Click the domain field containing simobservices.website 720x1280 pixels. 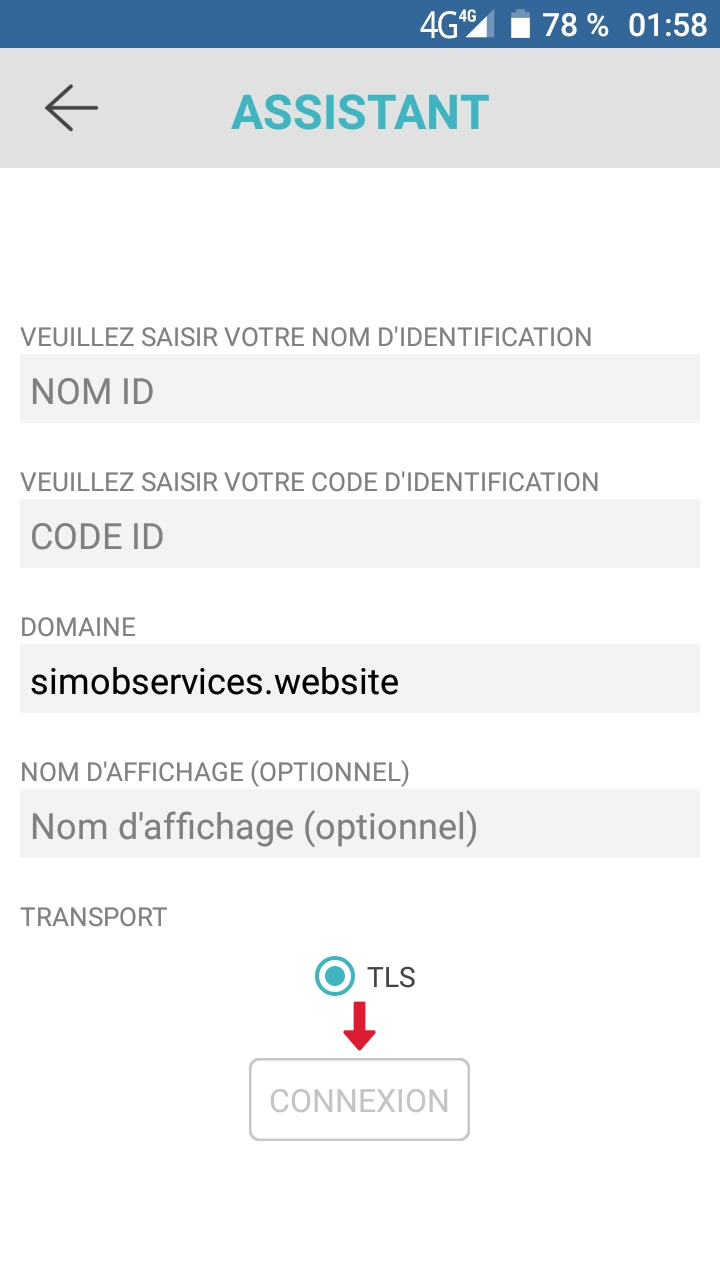point(360,680)
